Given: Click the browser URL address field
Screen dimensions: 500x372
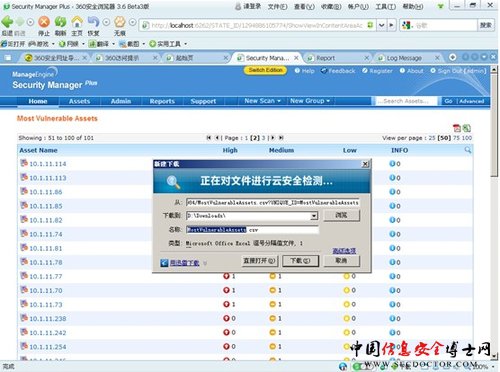Looking at the screenshot, I should point(257,25).
